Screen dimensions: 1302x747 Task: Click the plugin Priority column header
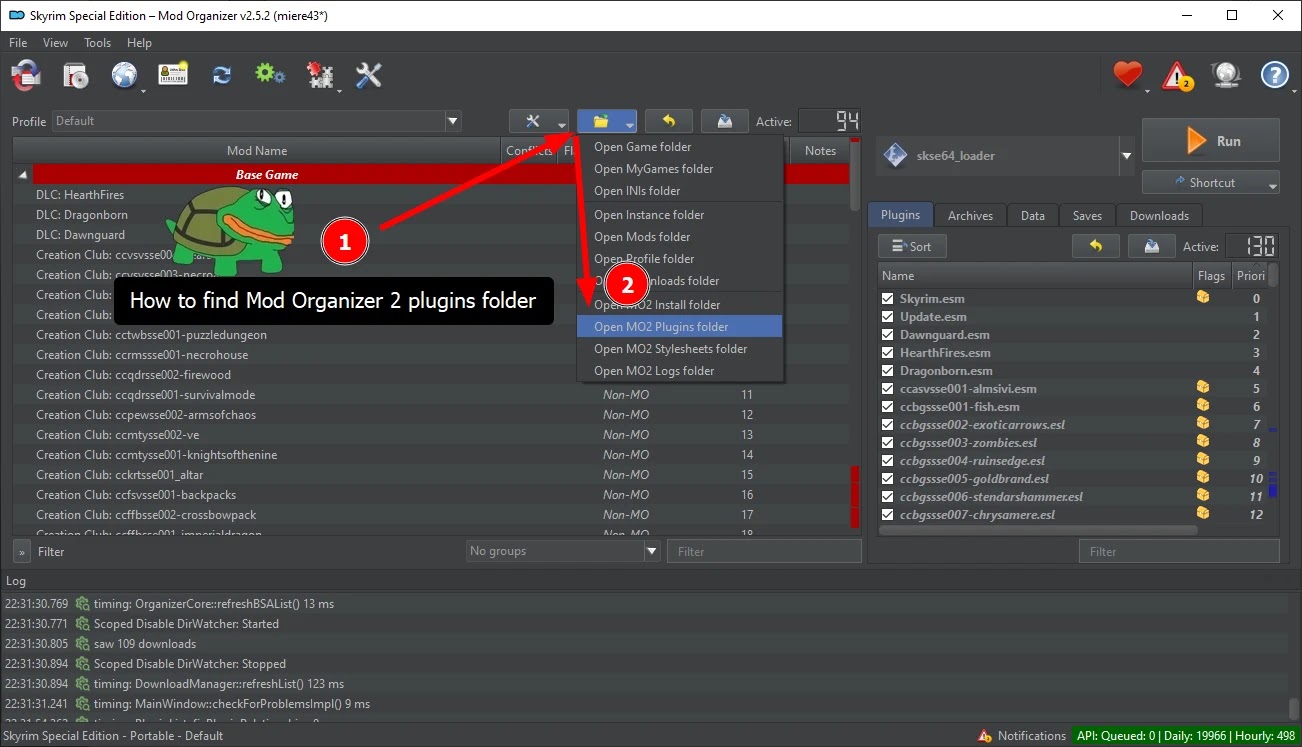tap(1250, 276)
